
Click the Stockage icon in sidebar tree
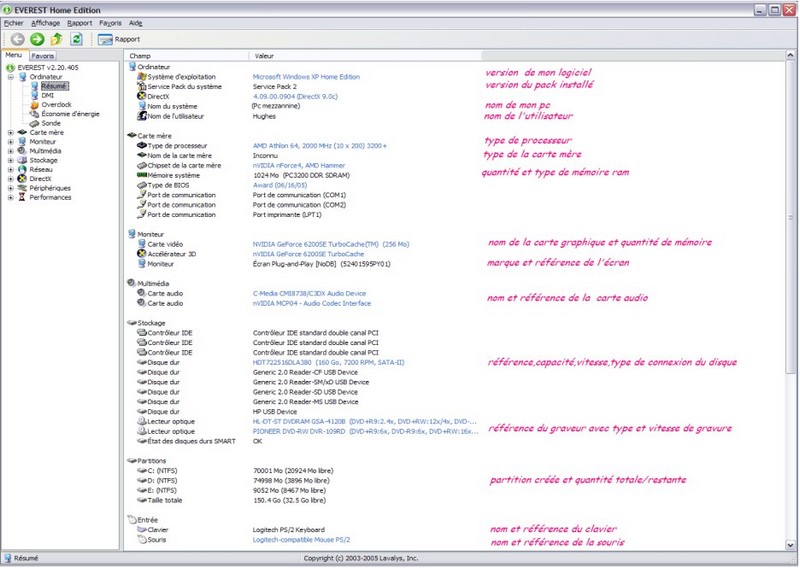click(x=22, y=160)
